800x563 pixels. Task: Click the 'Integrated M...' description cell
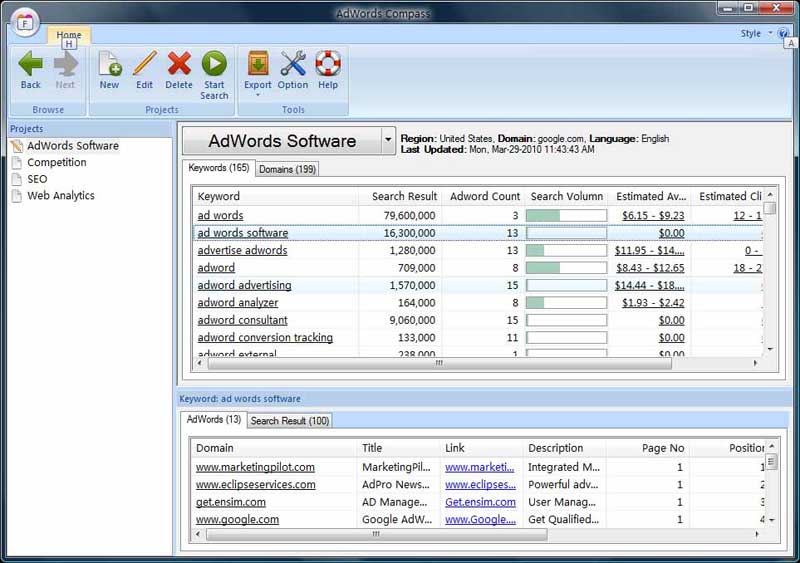564,467
